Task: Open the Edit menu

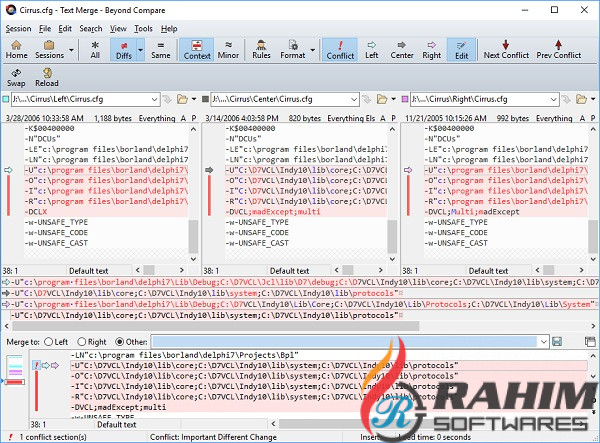Action: [x=65, y=29]
